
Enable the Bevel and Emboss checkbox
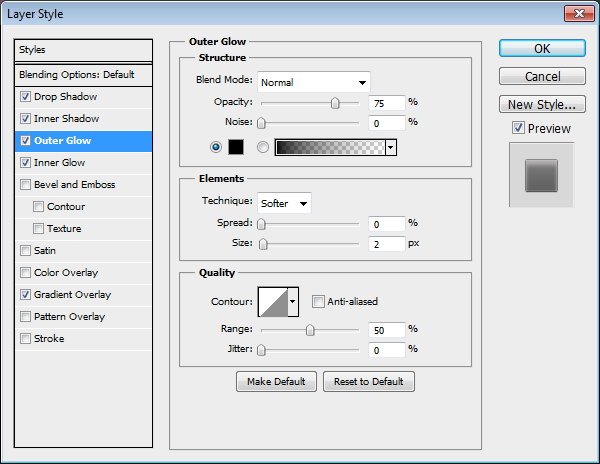25,185
